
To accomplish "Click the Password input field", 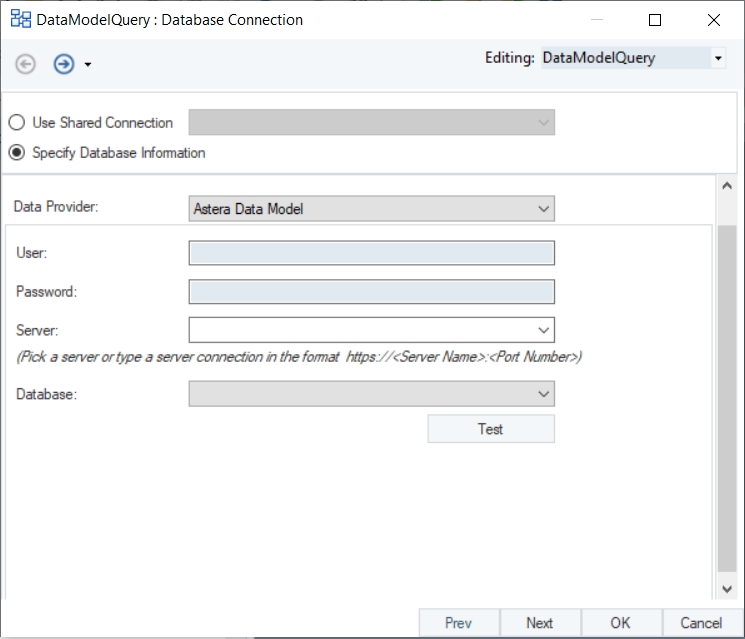I will click(371, 291).
